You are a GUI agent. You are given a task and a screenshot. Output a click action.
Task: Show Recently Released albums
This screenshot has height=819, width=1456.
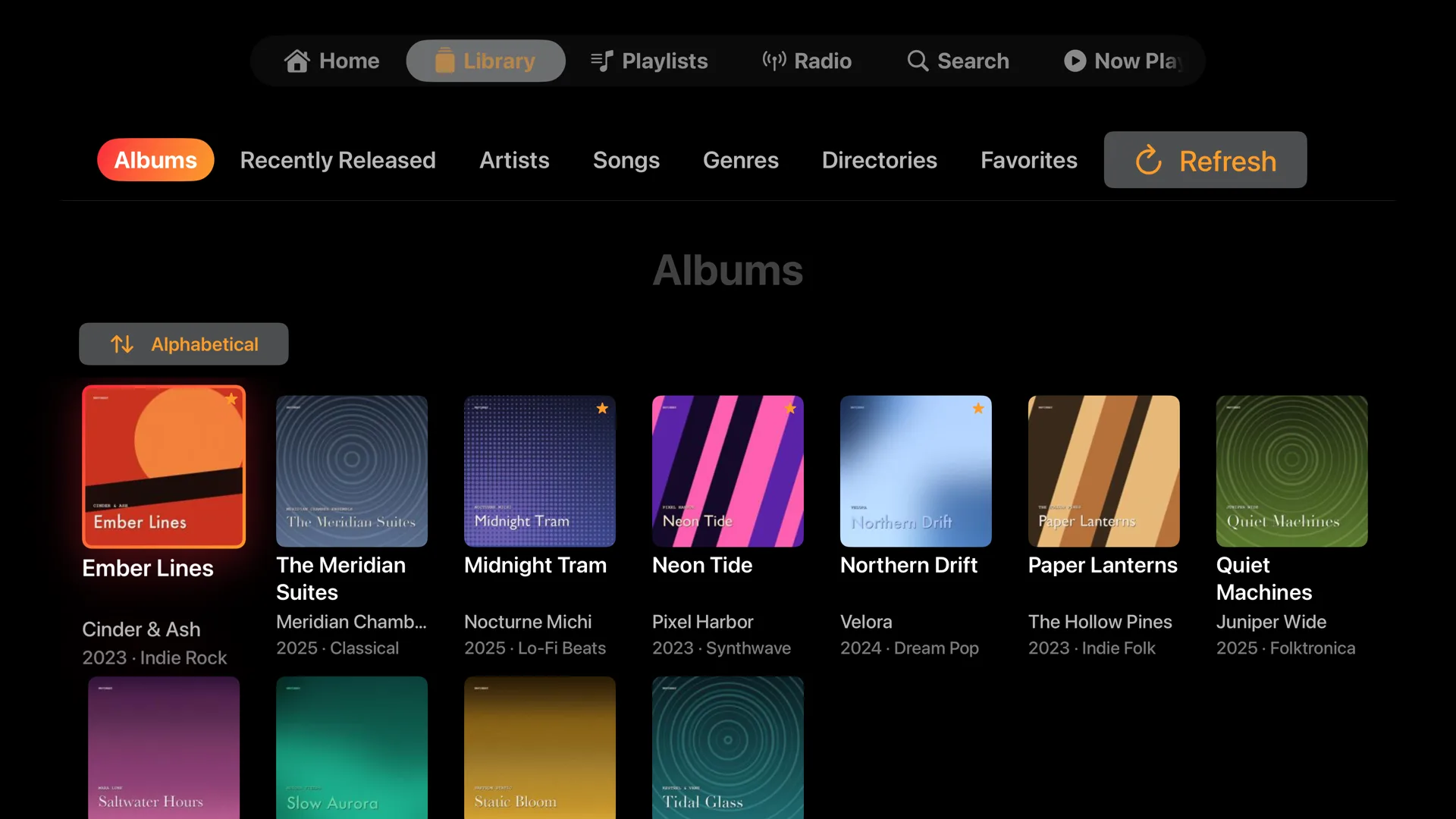pos(337,160)
